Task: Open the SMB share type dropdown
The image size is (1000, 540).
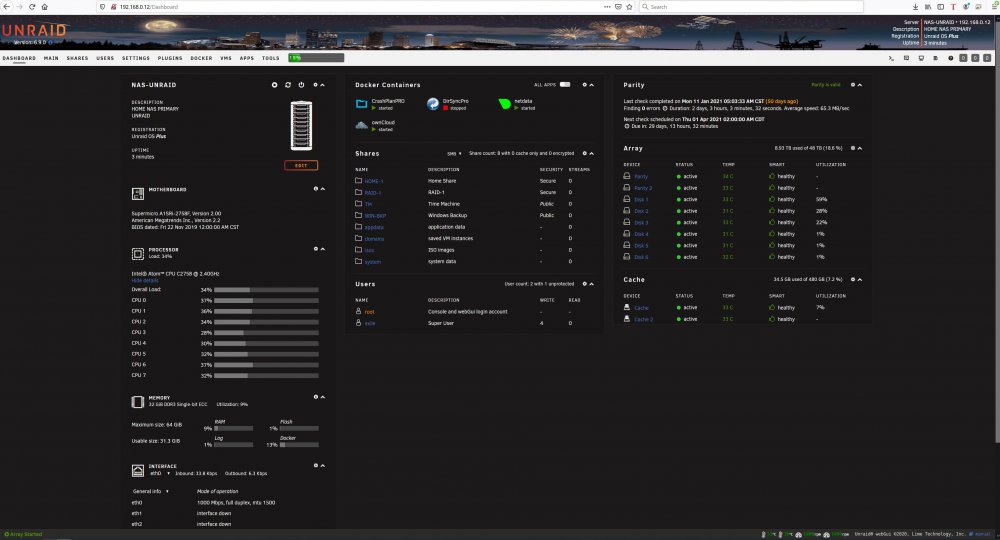Action: 454,154
